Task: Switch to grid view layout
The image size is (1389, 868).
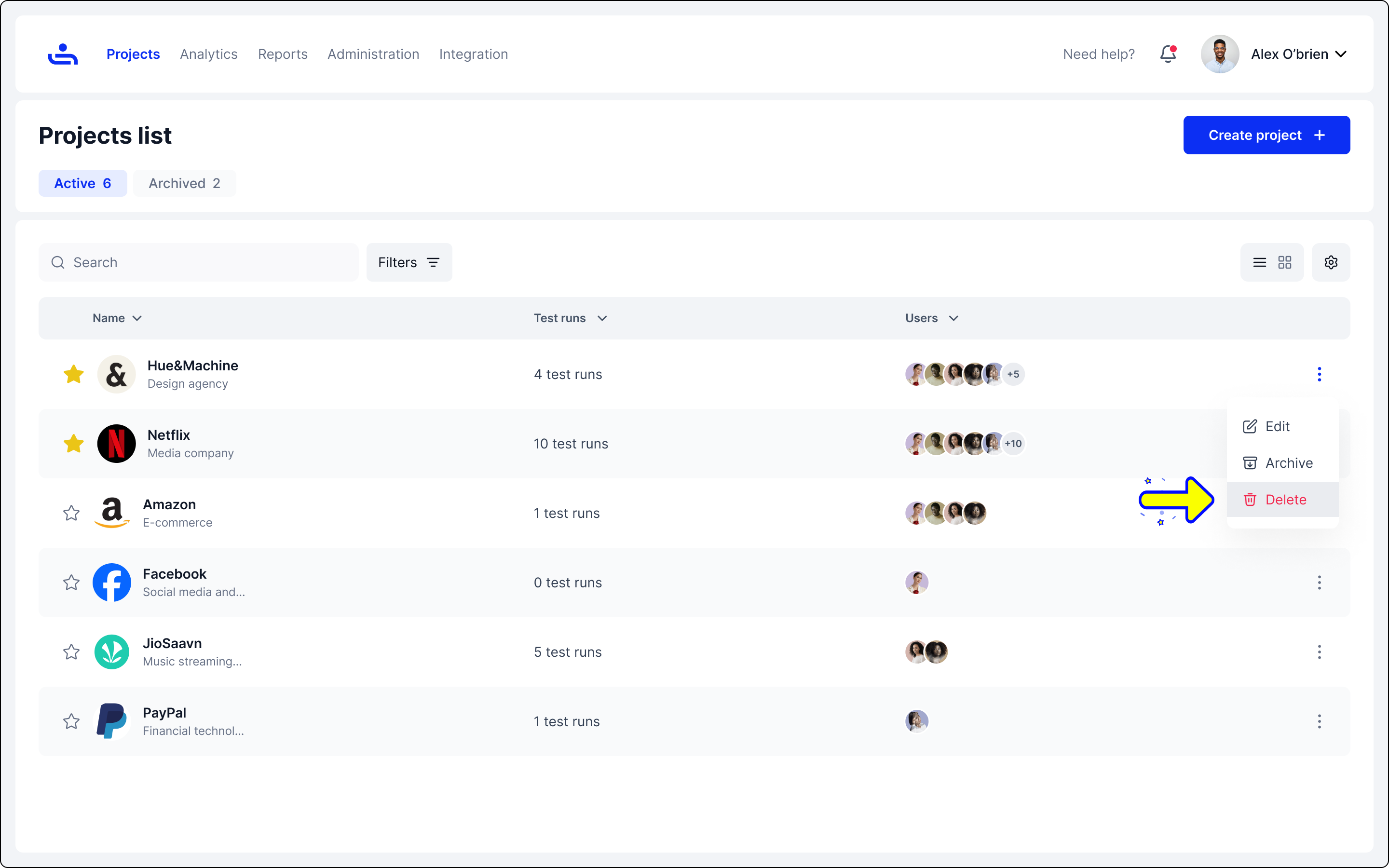Action: [x=1284, y=262]
